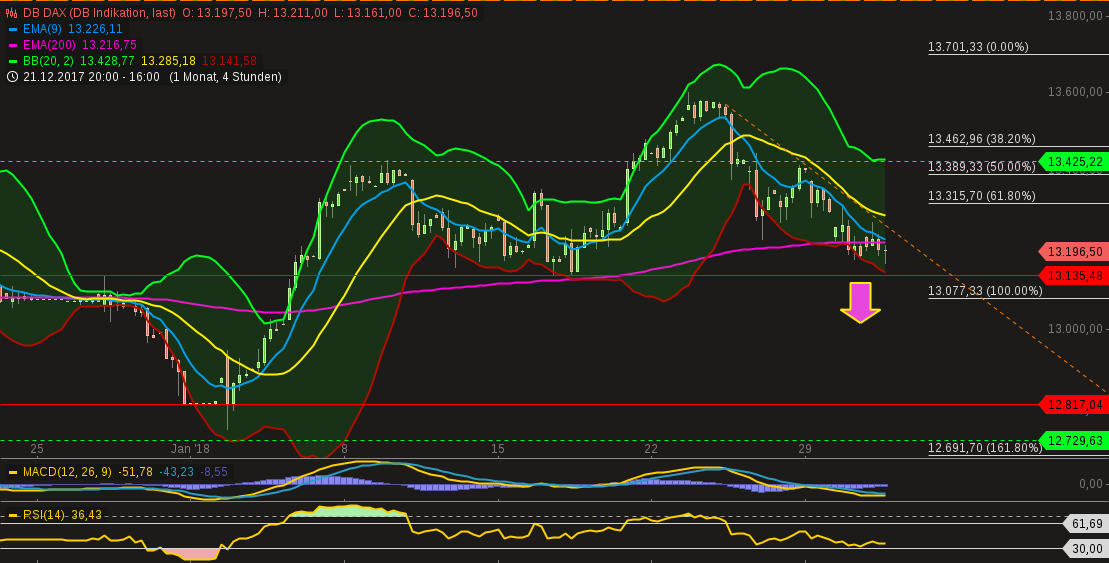Click EMA(9) value 13.226,11
Image resolution: width=1109 pixels, height=563 pixels.
[95, 29]
